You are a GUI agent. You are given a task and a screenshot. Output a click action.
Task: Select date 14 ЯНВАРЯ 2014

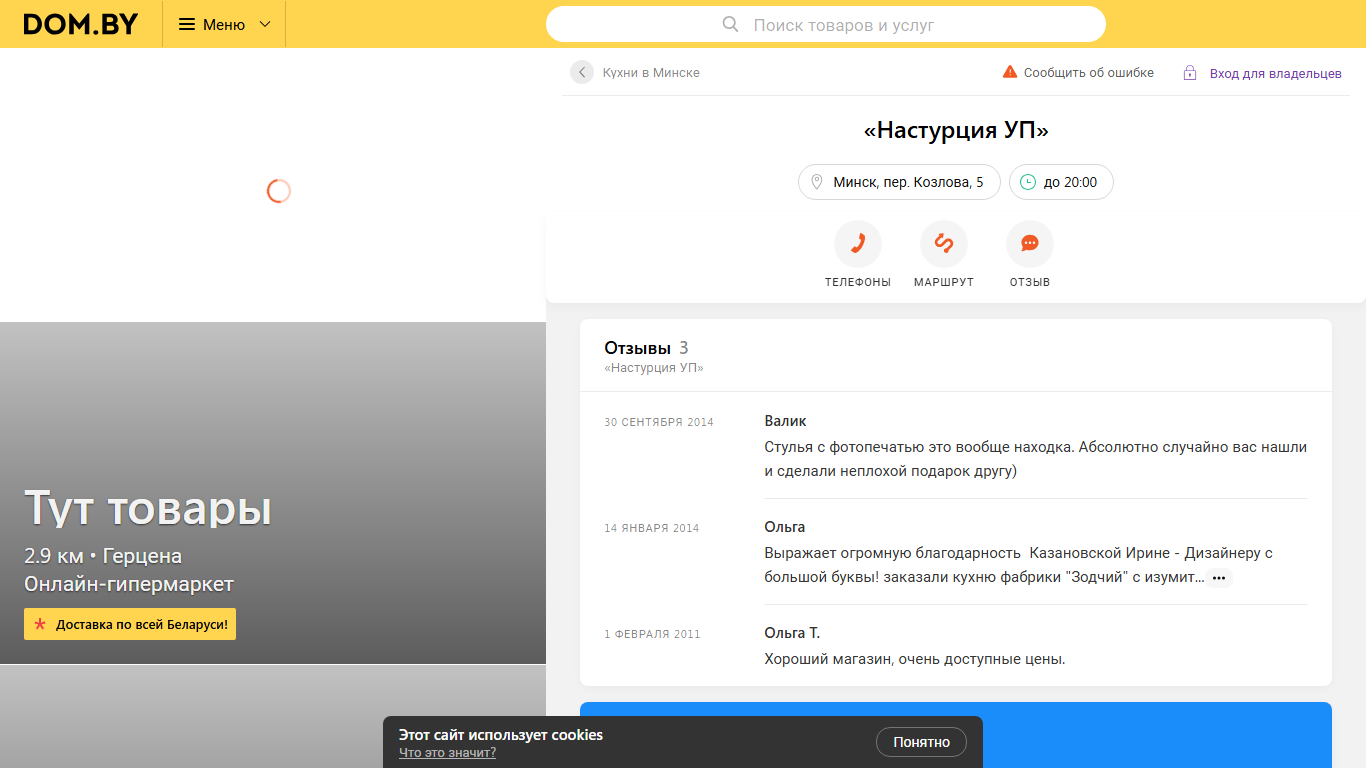(652, 528)
